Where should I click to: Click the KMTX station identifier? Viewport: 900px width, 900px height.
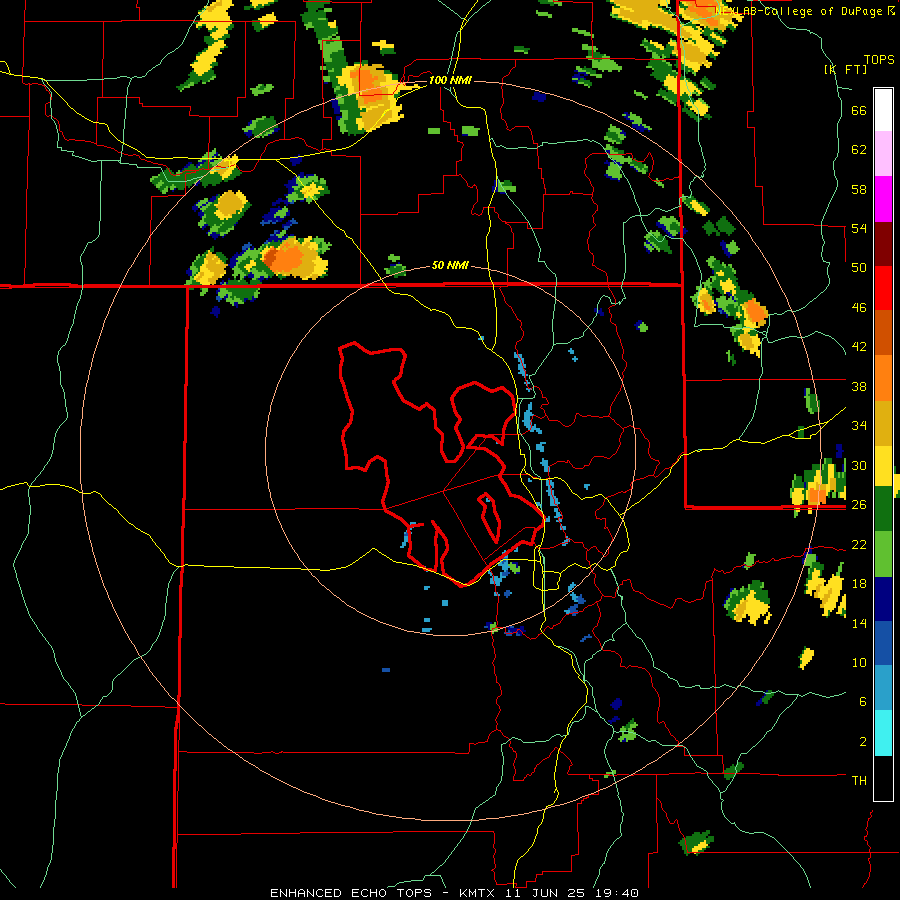coord(479,893)
